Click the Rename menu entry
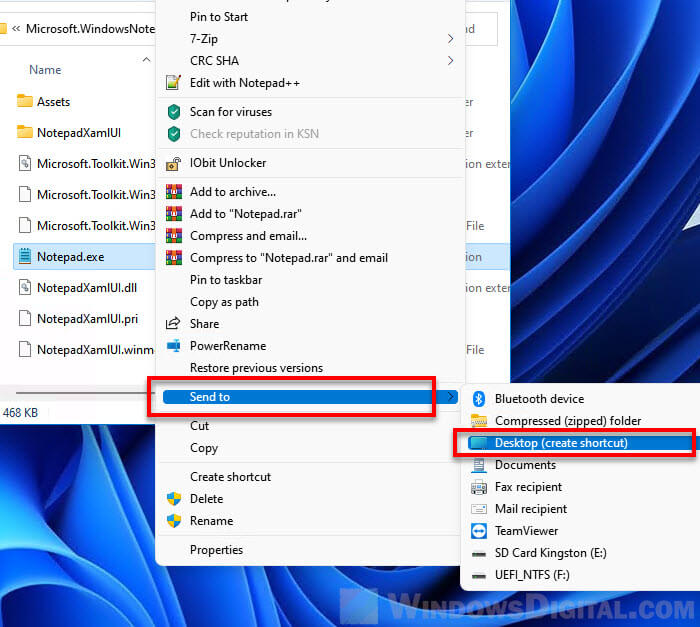Image resolution: width=700 pixels, height=627 pixels. tap(212, 521)
